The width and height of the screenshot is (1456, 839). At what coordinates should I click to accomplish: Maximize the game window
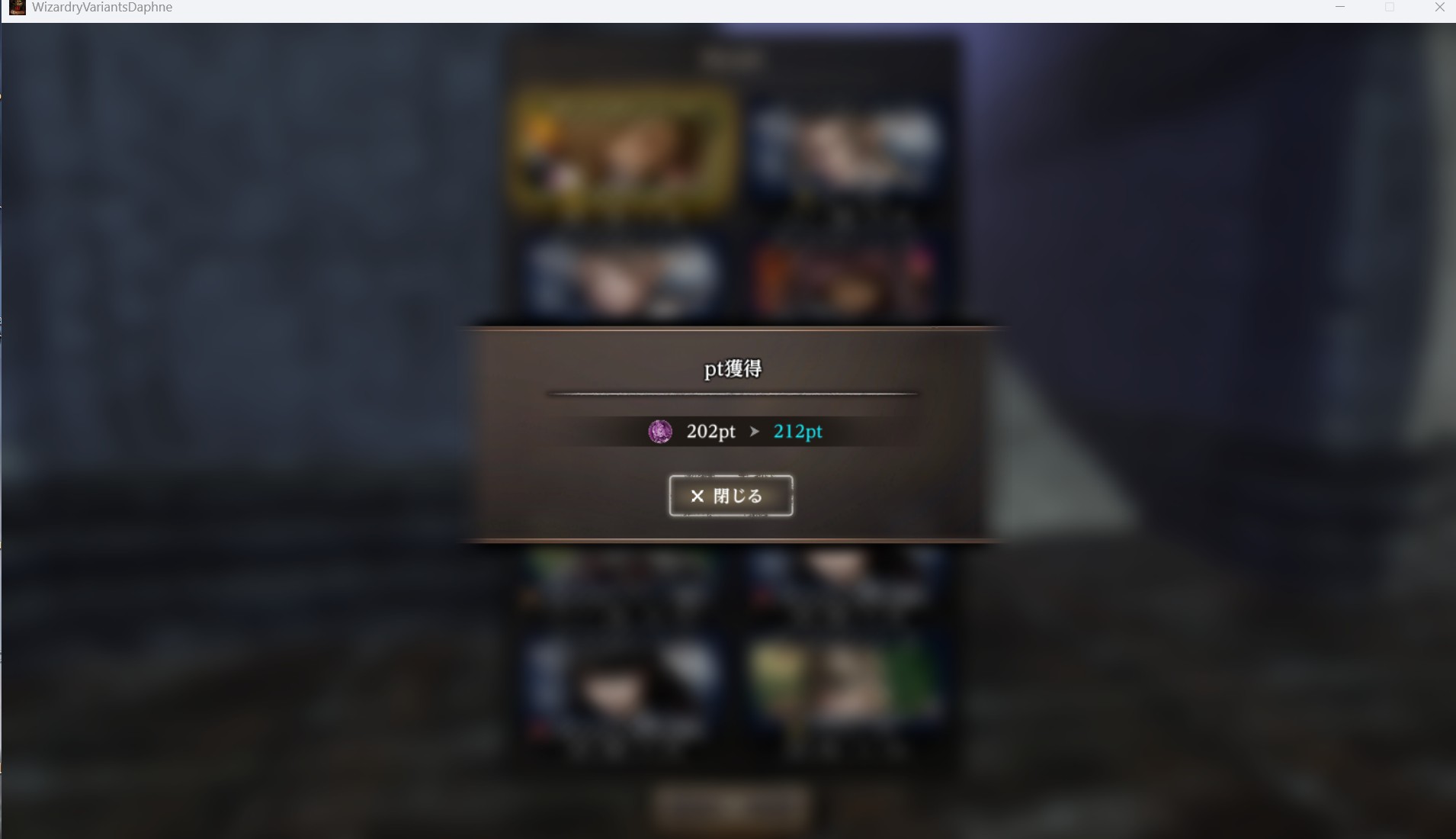[x=1390, y=8]
